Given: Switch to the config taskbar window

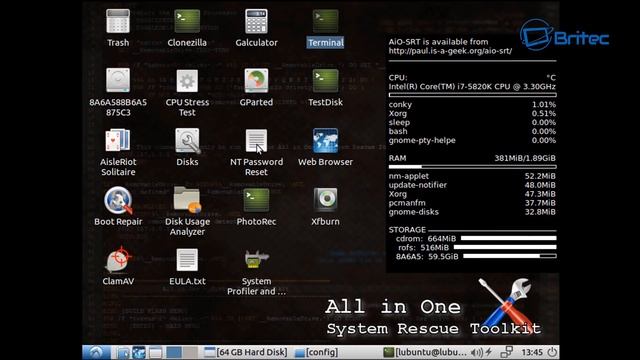Looking at the screenshot, I should (x=317, y=352).
